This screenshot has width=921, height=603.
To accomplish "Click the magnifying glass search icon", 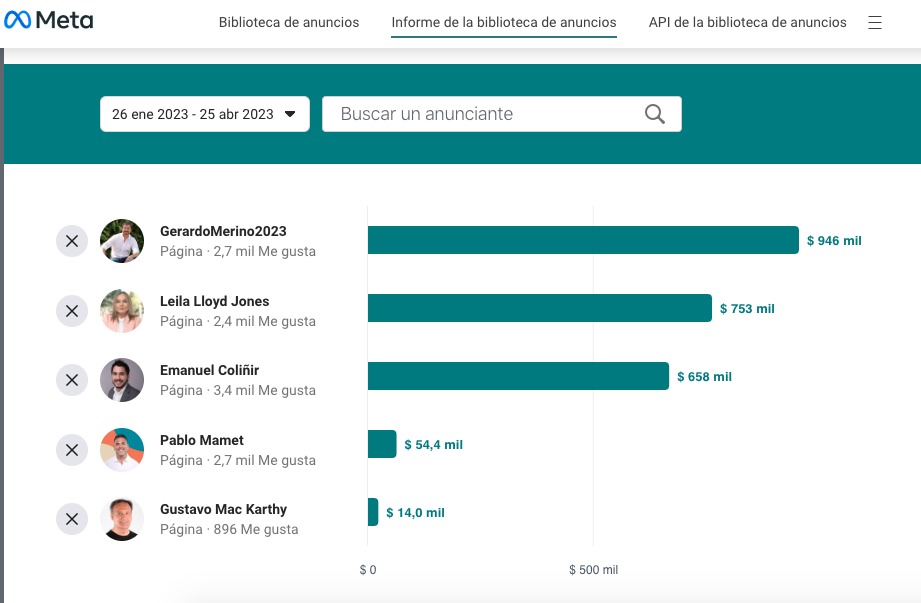I will coord(654,114).
